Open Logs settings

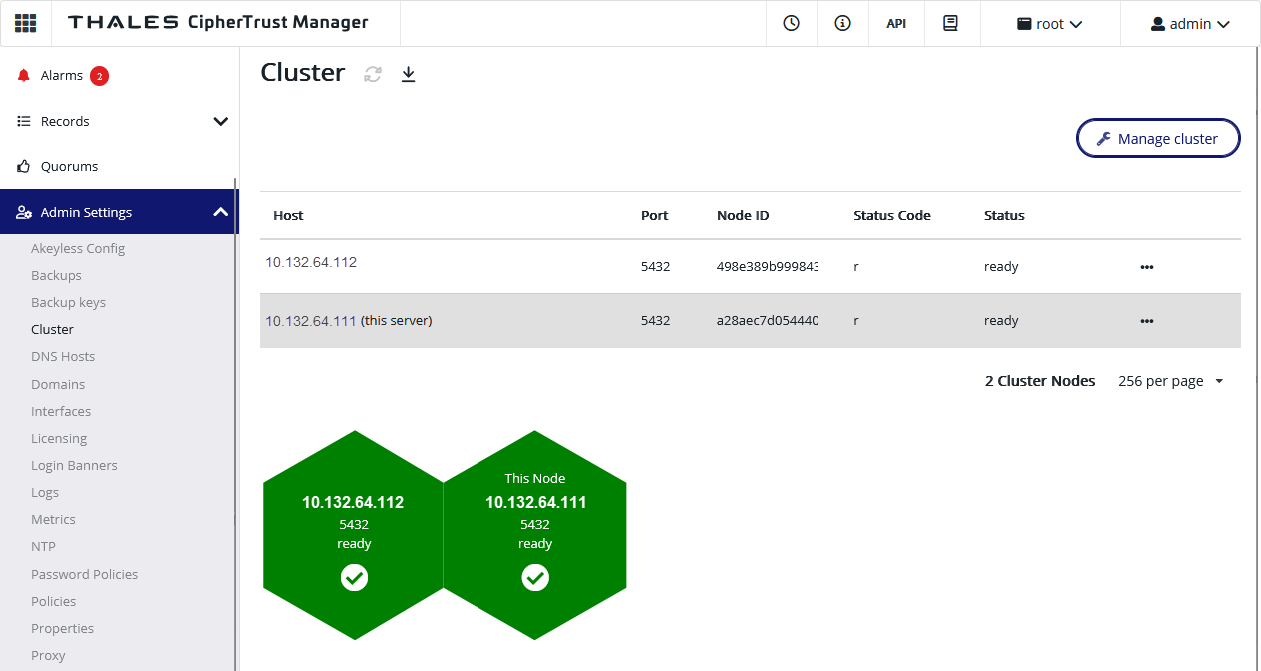click(45, 492)
